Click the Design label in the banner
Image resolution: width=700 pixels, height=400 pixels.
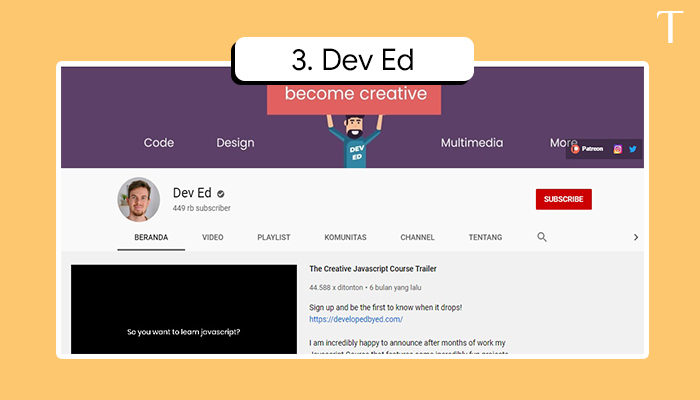coord(235,143)
